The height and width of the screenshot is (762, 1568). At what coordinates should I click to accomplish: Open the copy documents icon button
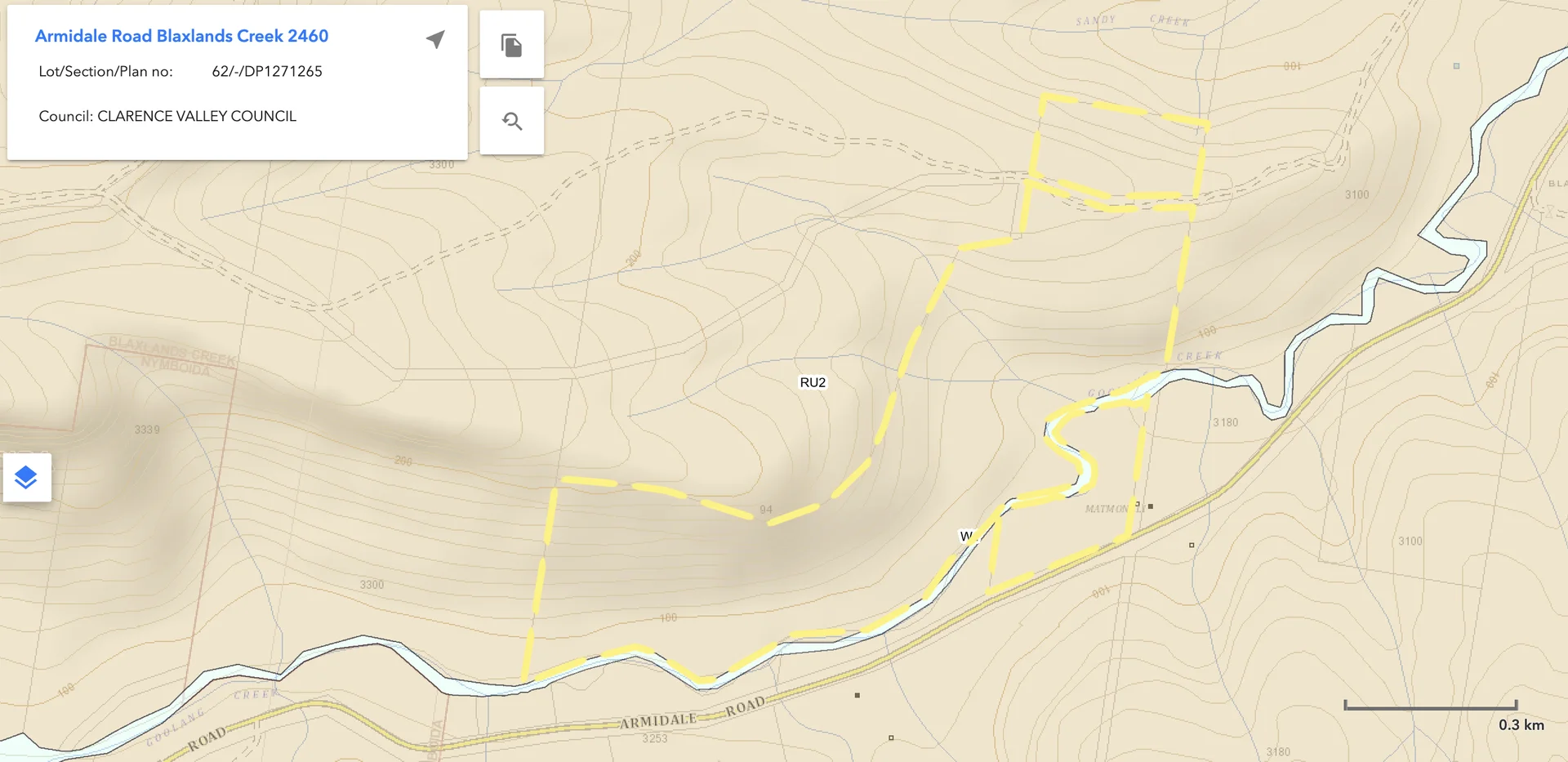512,45
